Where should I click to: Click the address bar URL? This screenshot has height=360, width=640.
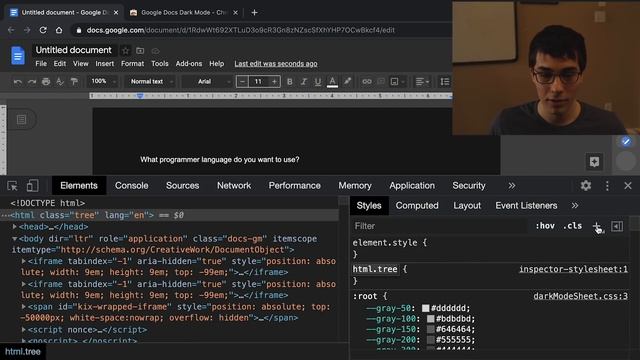[x=240, y=30]
